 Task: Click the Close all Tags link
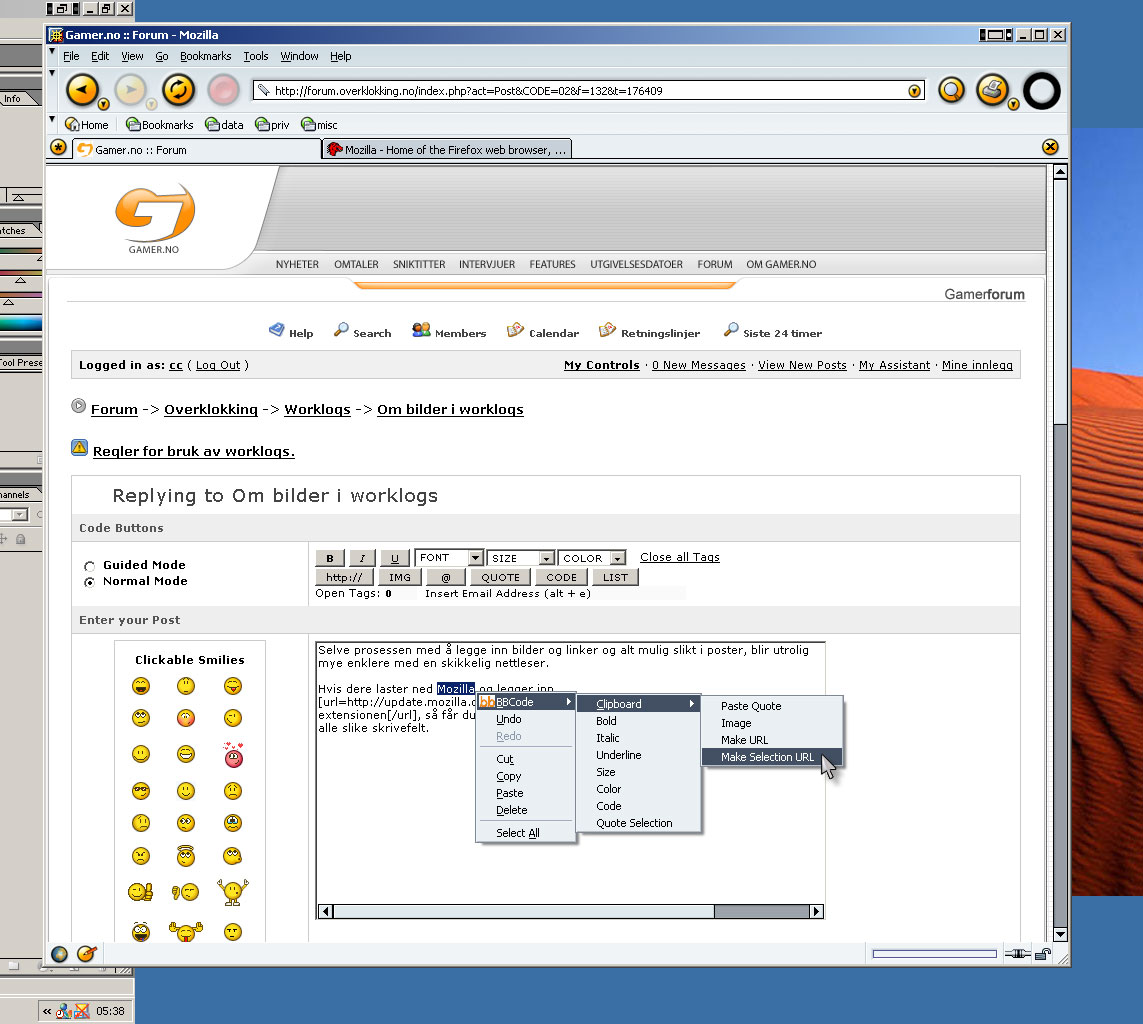679,557
